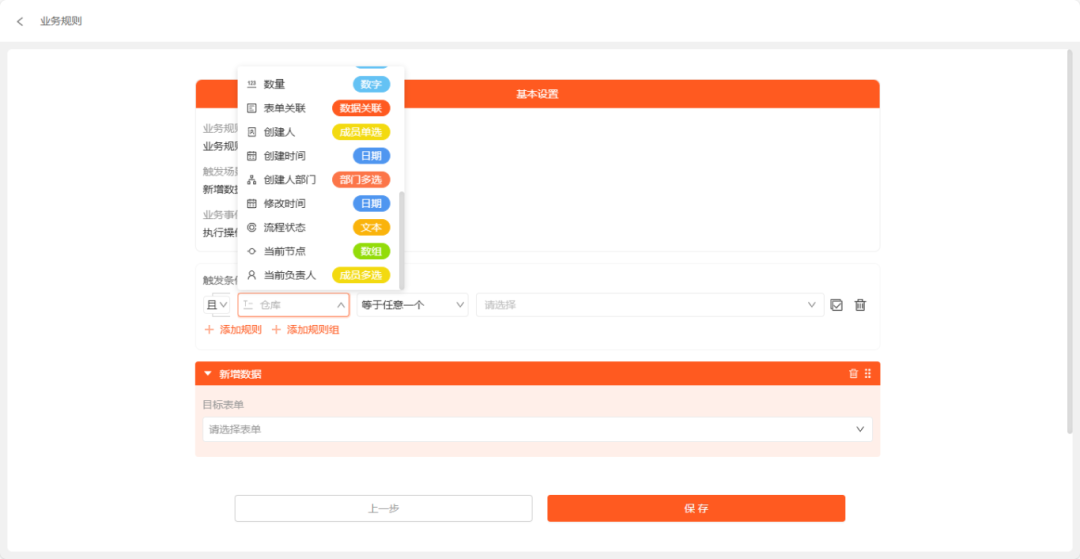Click the form icon beside 表单关联
Screen dimensions: 1080x559
251,108
